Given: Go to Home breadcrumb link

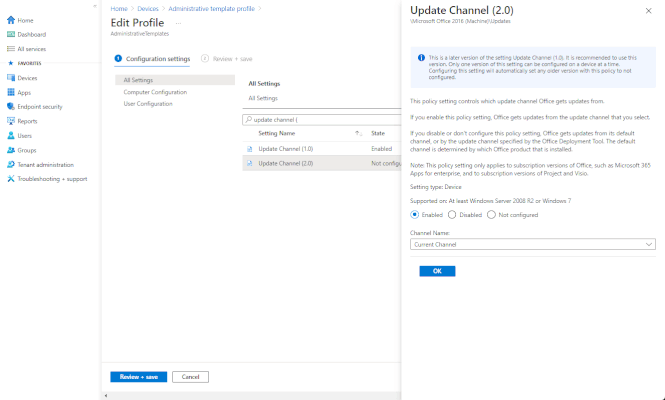Looking at the screenshot, I should 119,8.
